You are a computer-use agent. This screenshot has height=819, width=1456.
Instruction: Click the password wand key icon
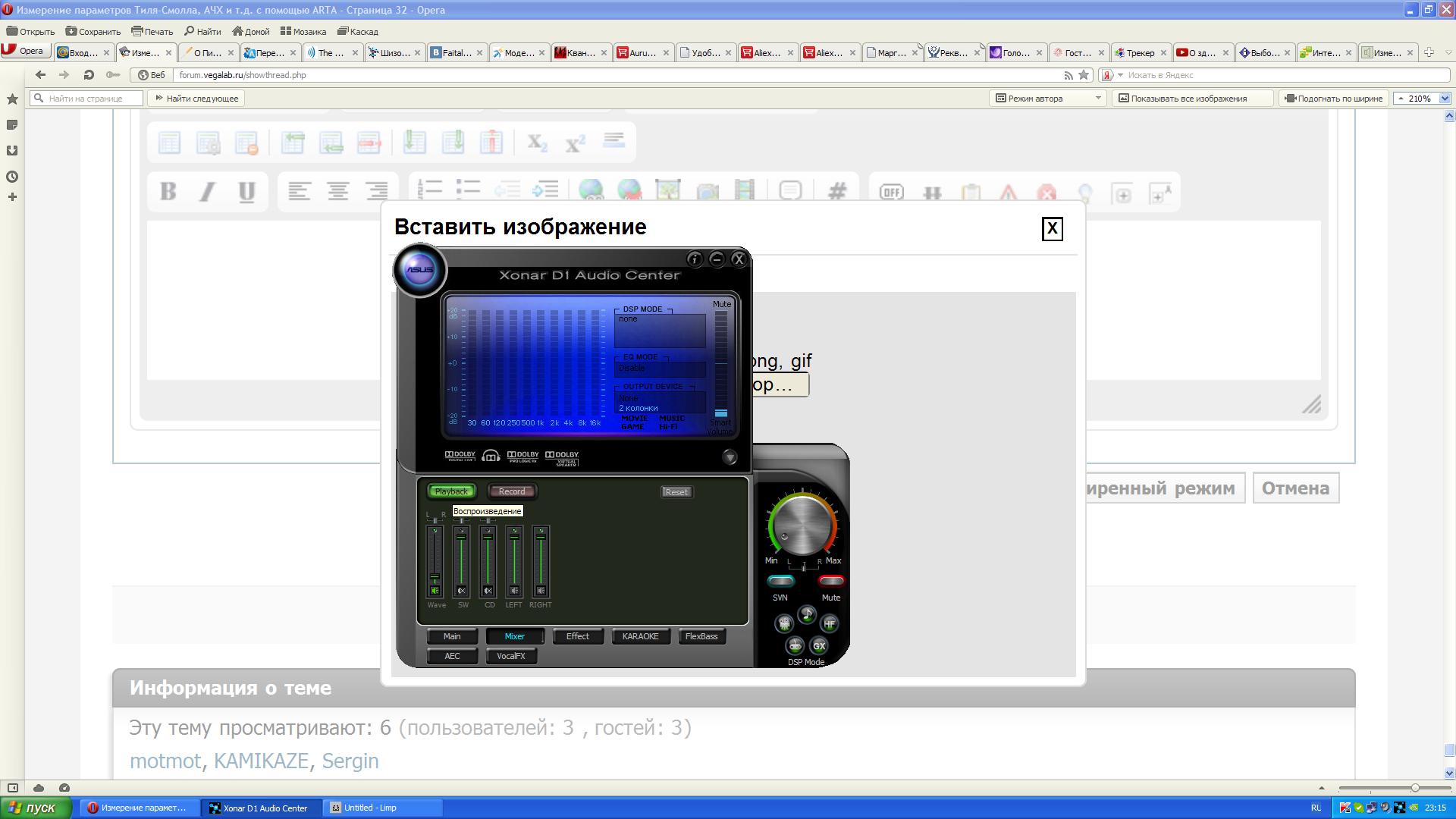coord(113,74)
